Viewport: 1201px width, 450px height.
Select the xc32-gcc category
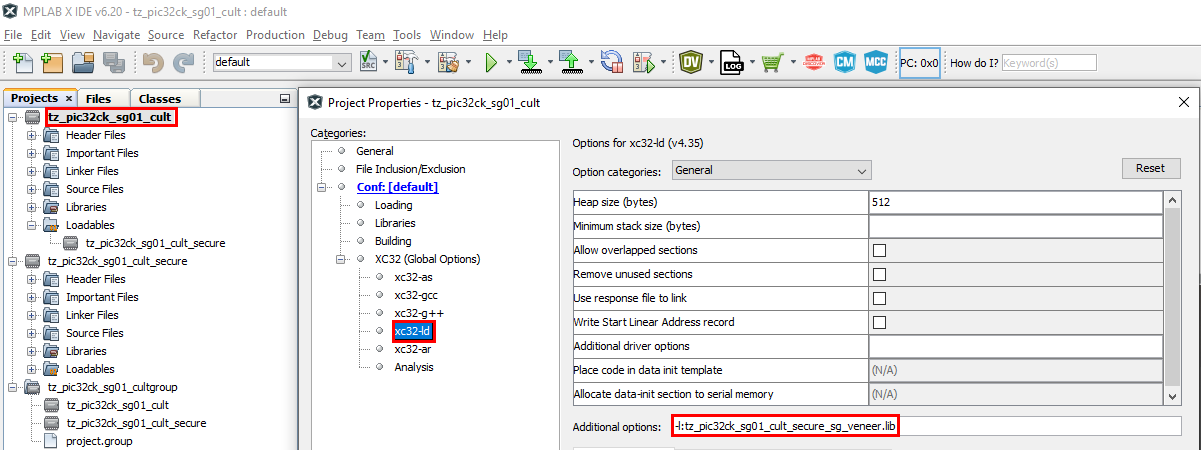click(x=418, y=295)
